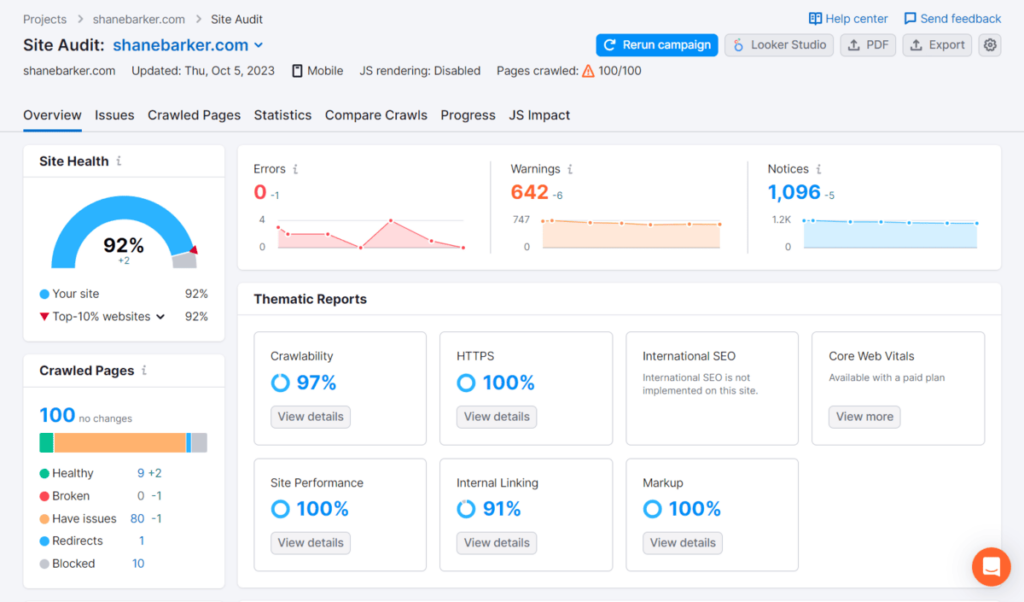1024x602 pixels.
Task: Click the Internal Linking score ring icon
Action: (466, 509)
